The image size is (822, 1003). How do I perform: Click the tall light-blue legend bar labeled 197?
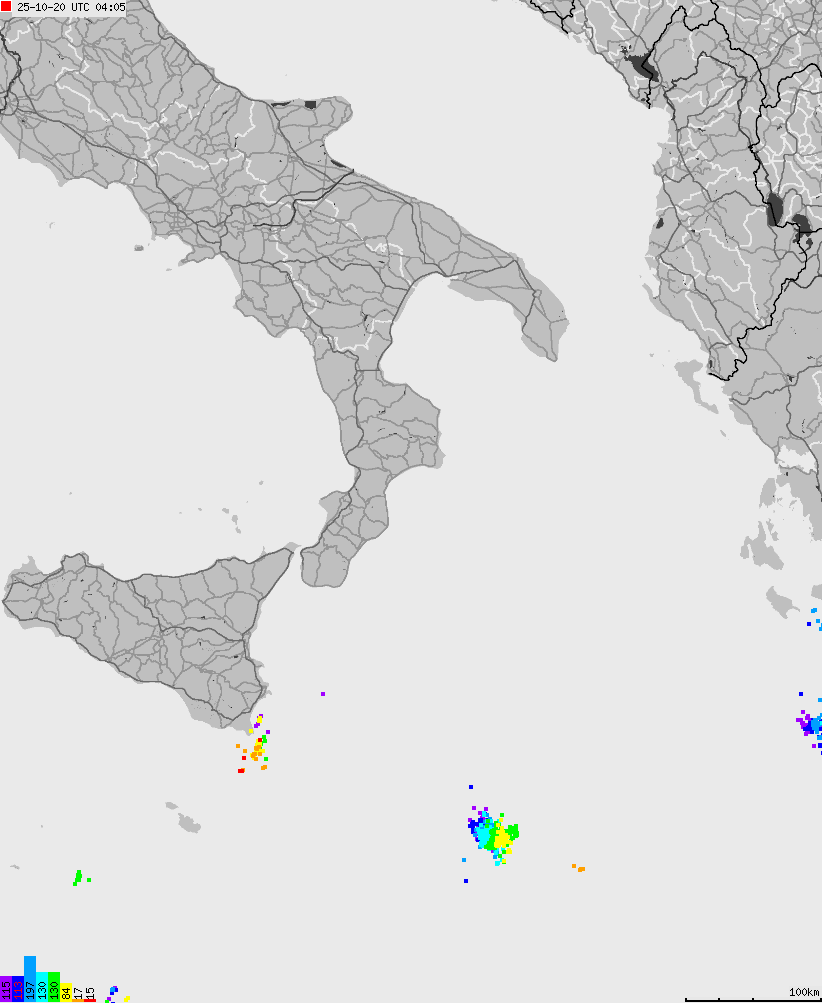point(30,979)
